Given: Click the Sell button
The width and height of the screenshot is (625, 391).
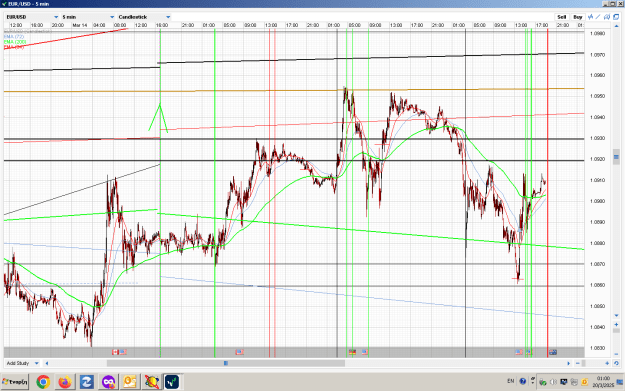Looking at the screenshot, I should coord(562,17).
